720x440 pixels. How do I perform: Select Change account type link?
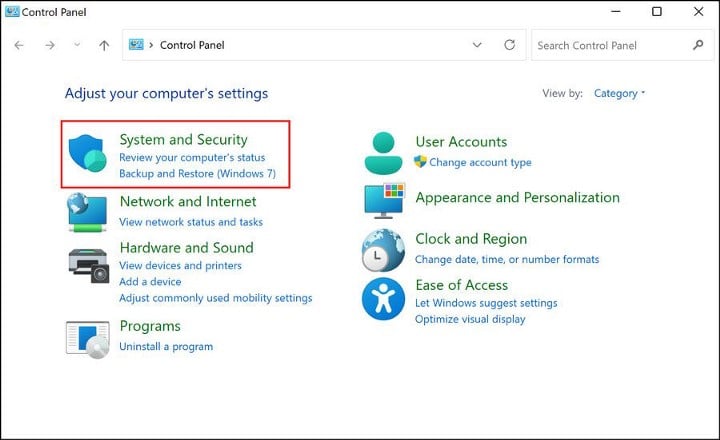click(x=480, y=162)
